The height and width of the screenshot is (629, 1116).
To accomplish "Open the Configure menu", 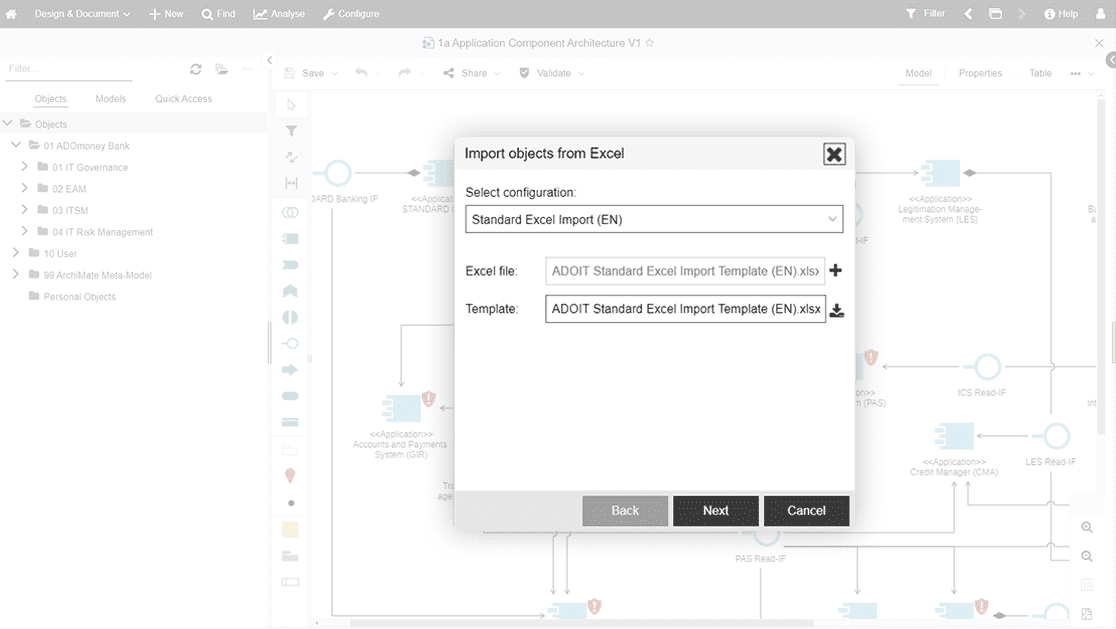I will pos(351,14).
